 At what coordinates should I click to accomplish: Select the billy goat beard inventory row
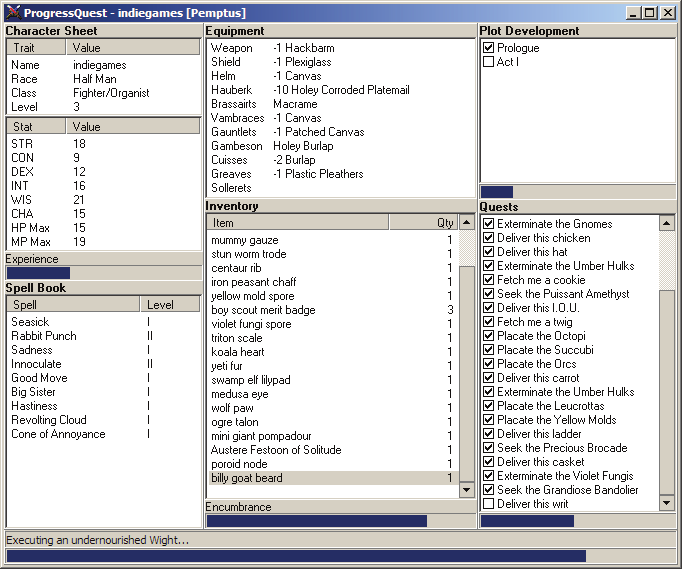pos(333,478)
